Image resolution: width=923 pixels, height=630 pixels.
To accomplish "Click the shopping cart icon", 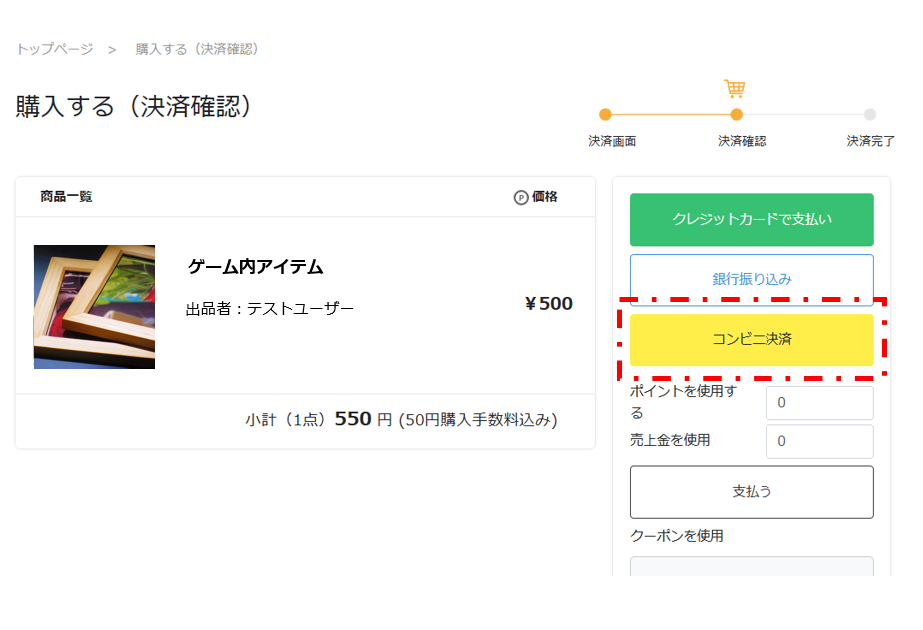I will (x=735, y=89).
